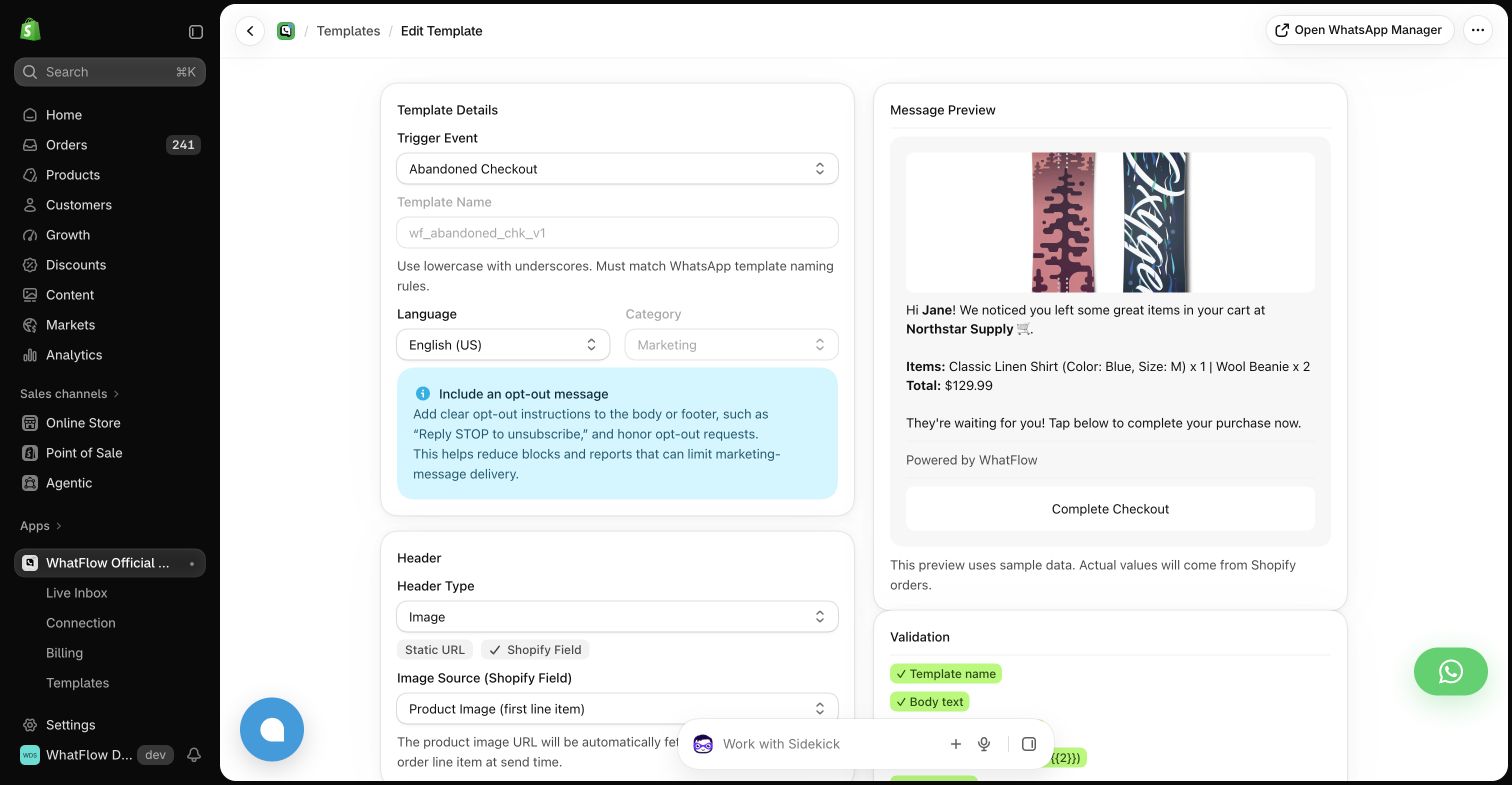This screenshot has height=785, width=1512.
Task: Open the Trigger Event dropdown
Action: 617,169
